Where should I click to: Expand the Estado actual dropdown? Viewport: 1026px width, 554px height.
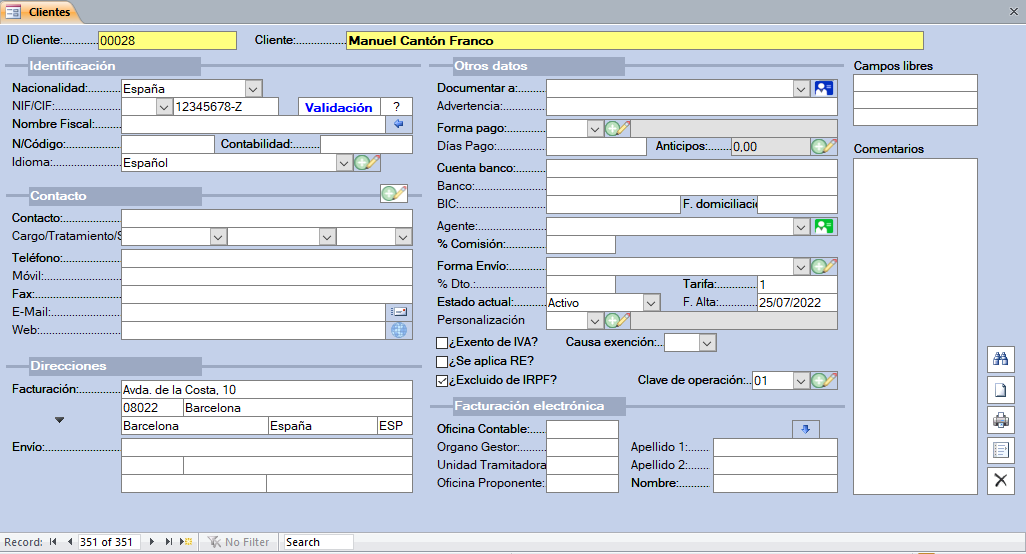pos(651,302)
